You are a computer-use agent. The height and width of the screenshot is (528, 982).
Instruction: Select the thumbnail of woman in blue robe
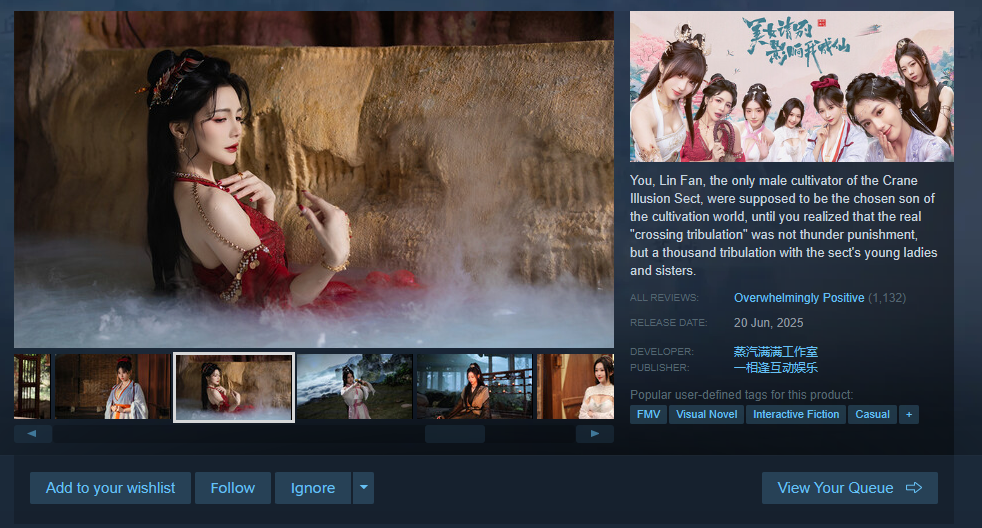pyautogui.click(x=113, y=386)
